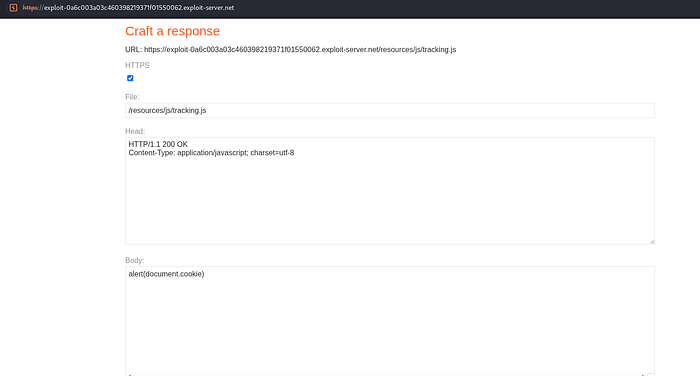This screenshot has width=700, height=376.
Task: Click inside the Head textarea
Action: (390, 191)
